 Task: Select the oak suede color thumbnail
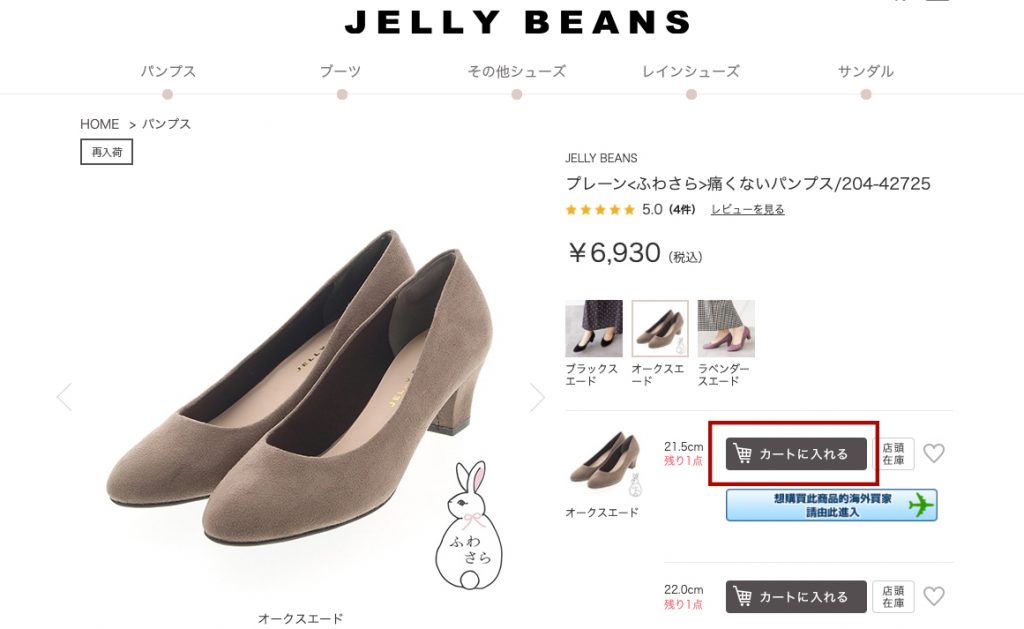660,329
